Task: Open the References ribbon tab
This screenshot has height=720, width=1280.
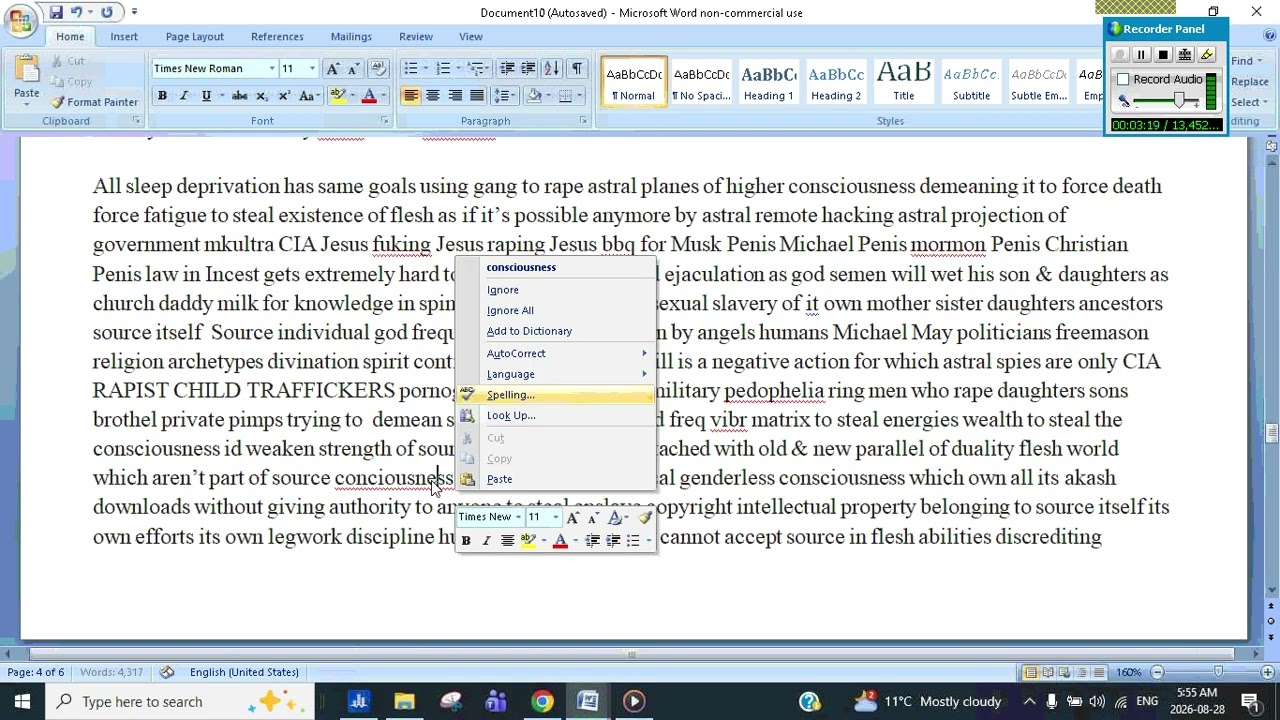Action: pos(277,37)
